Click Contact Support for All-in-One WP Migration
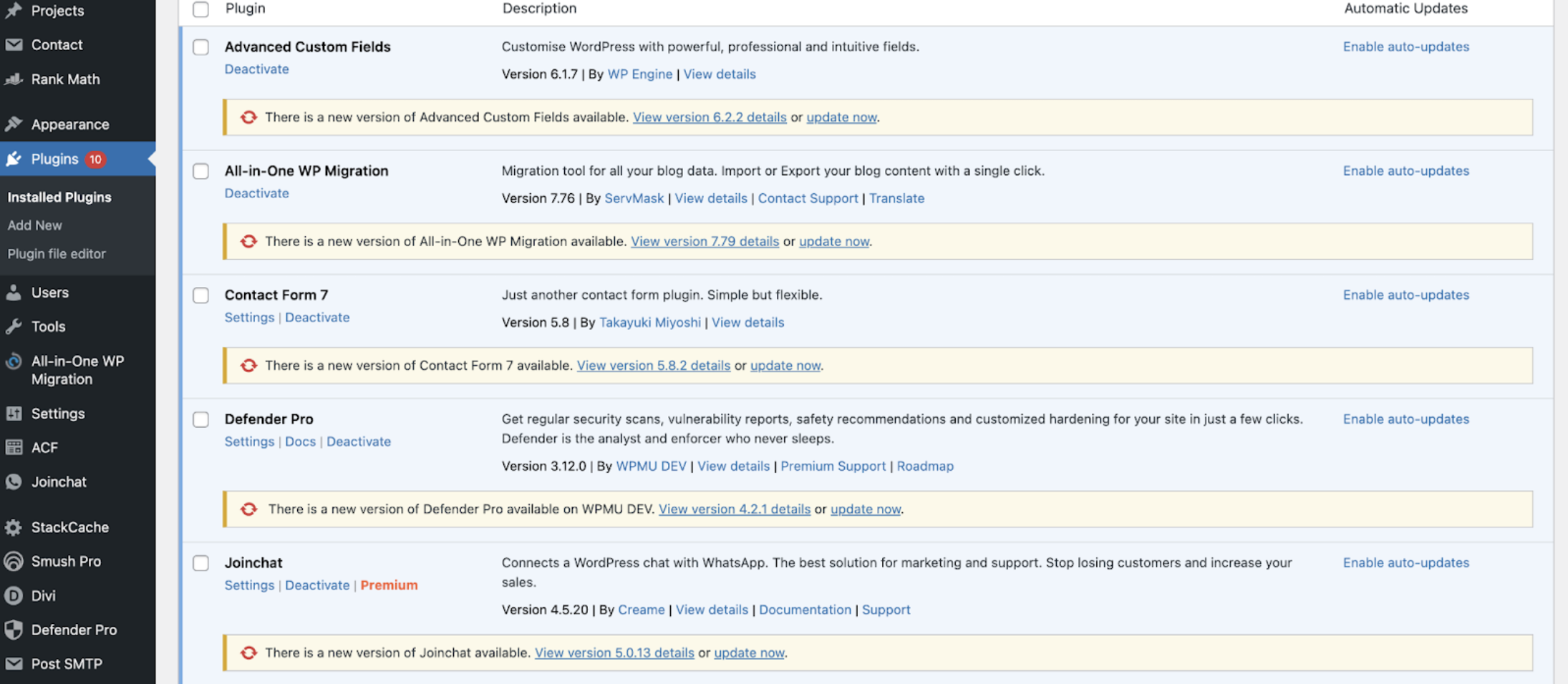This screenshot has width=1568, height=684. pyautogui.click(x=808, y=198)
